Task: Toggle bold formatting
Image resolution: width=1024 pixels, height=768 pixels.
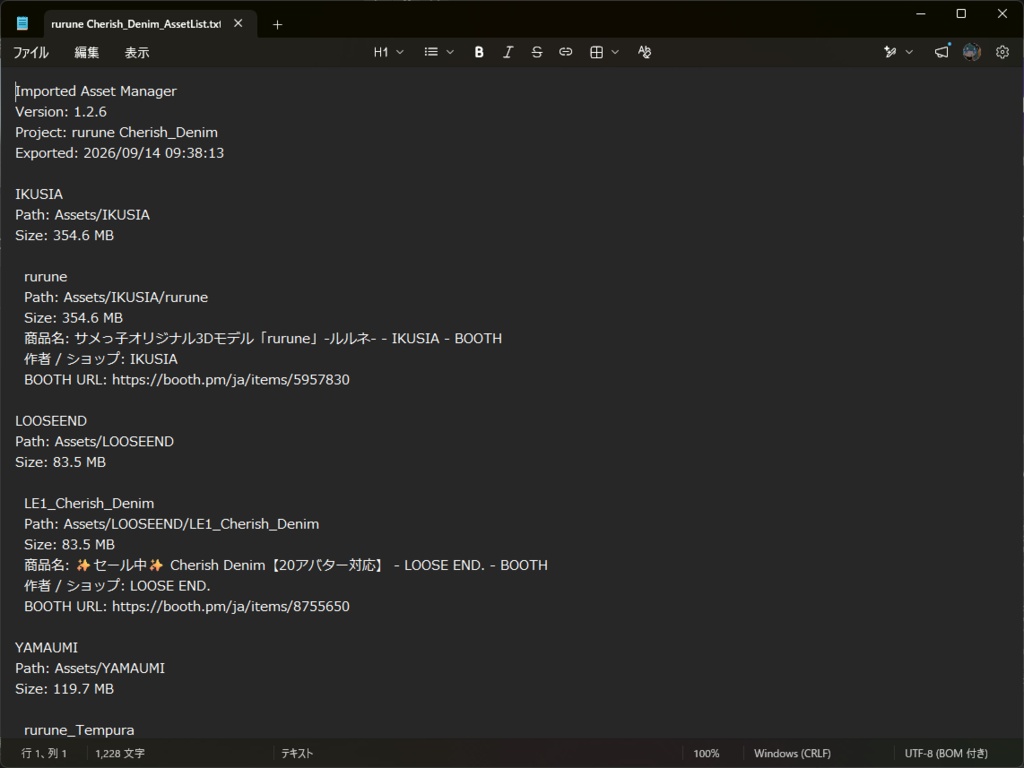Action: click(x=479, y=52)
